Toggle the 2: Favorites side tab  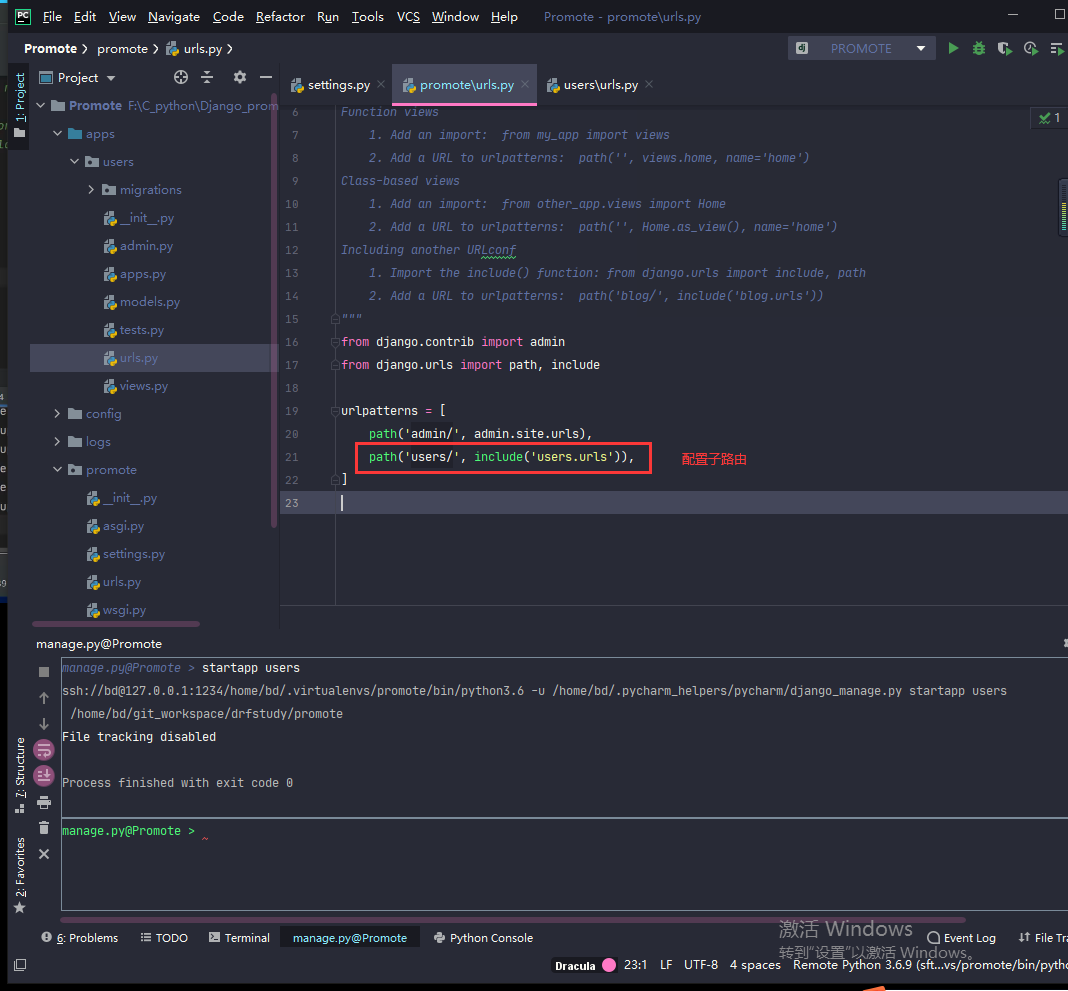tap(20, 875)
